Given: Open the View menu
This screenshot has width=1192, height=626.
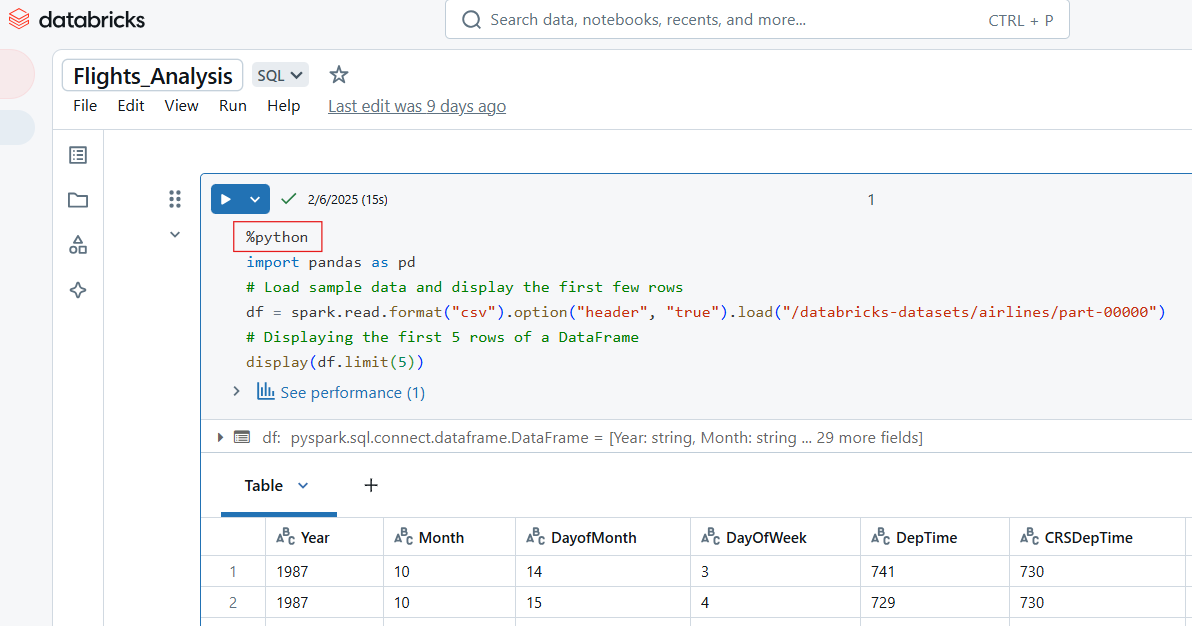Looking at the screenshot, I should click(x=181, y=106).
